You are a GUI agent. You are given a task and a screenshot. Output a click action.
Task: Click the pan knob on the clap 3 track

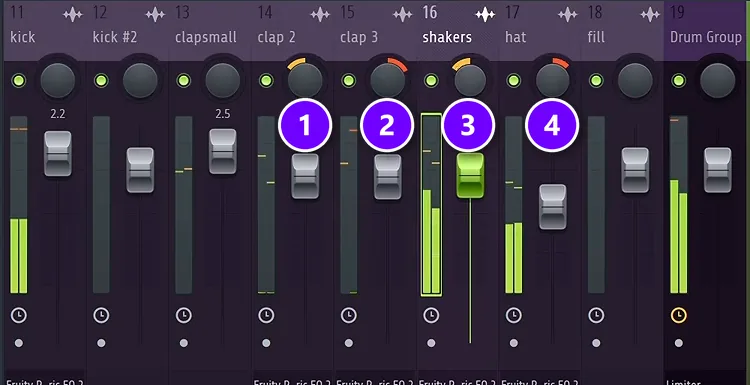(x=388, y=80)
